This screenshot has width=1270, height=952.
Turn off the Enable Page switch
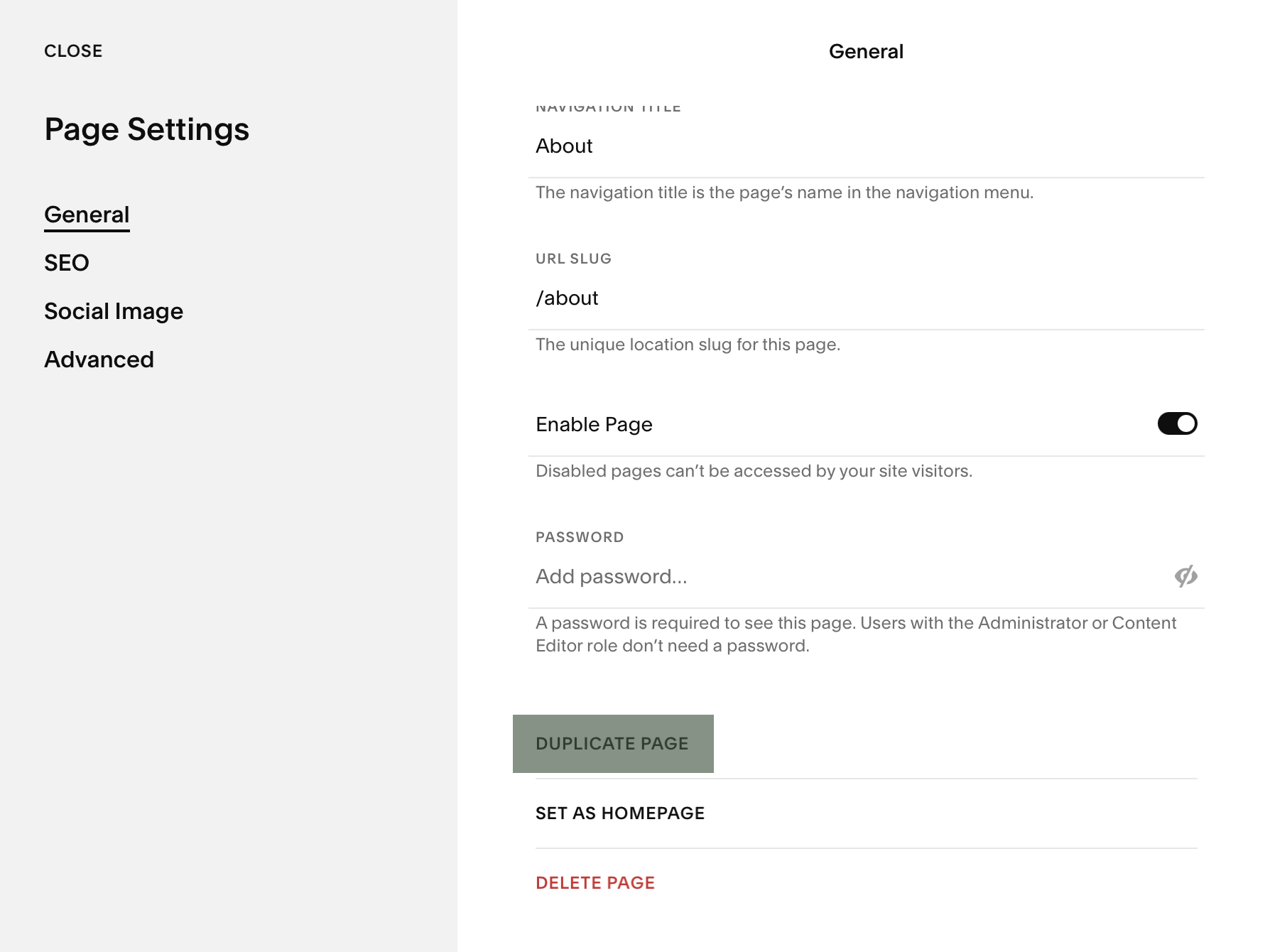1177,423
